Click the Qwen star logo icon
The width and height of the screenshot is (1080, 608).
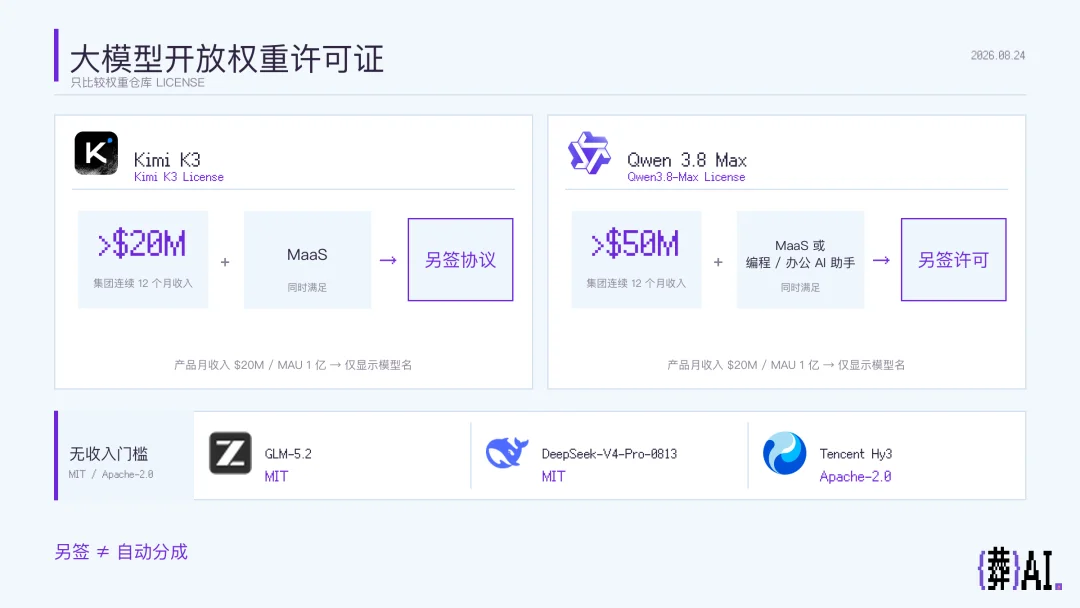(589, 153)
